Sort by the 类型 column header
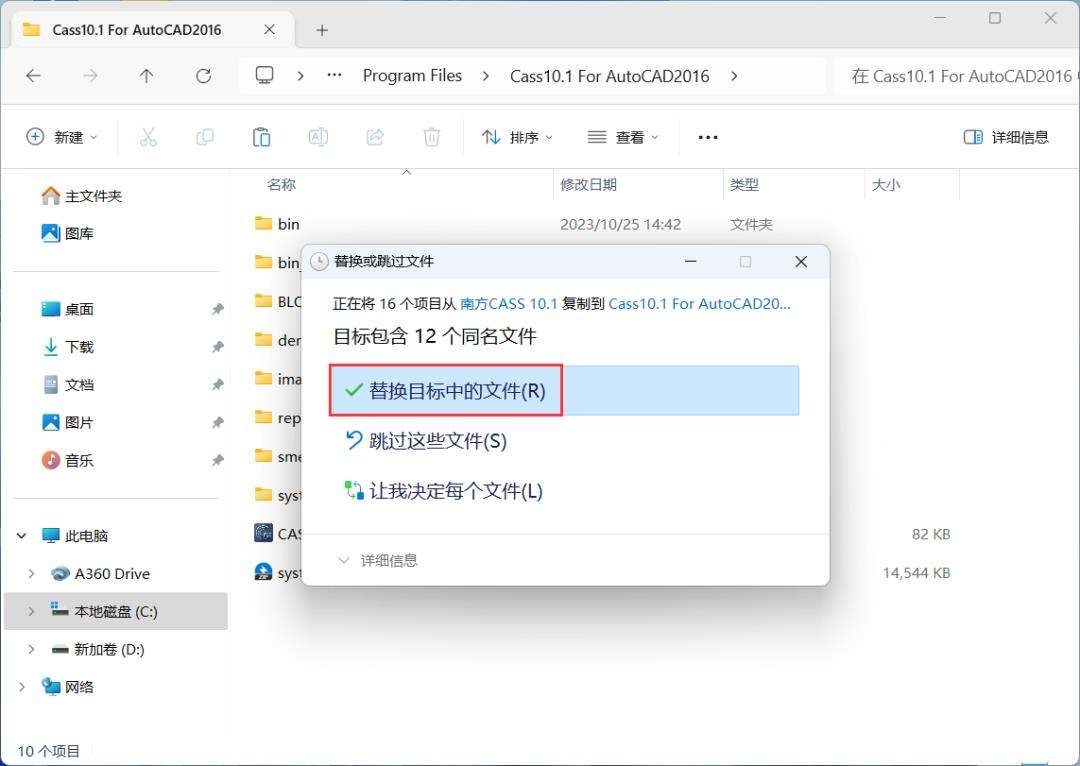 coord(745,185)
